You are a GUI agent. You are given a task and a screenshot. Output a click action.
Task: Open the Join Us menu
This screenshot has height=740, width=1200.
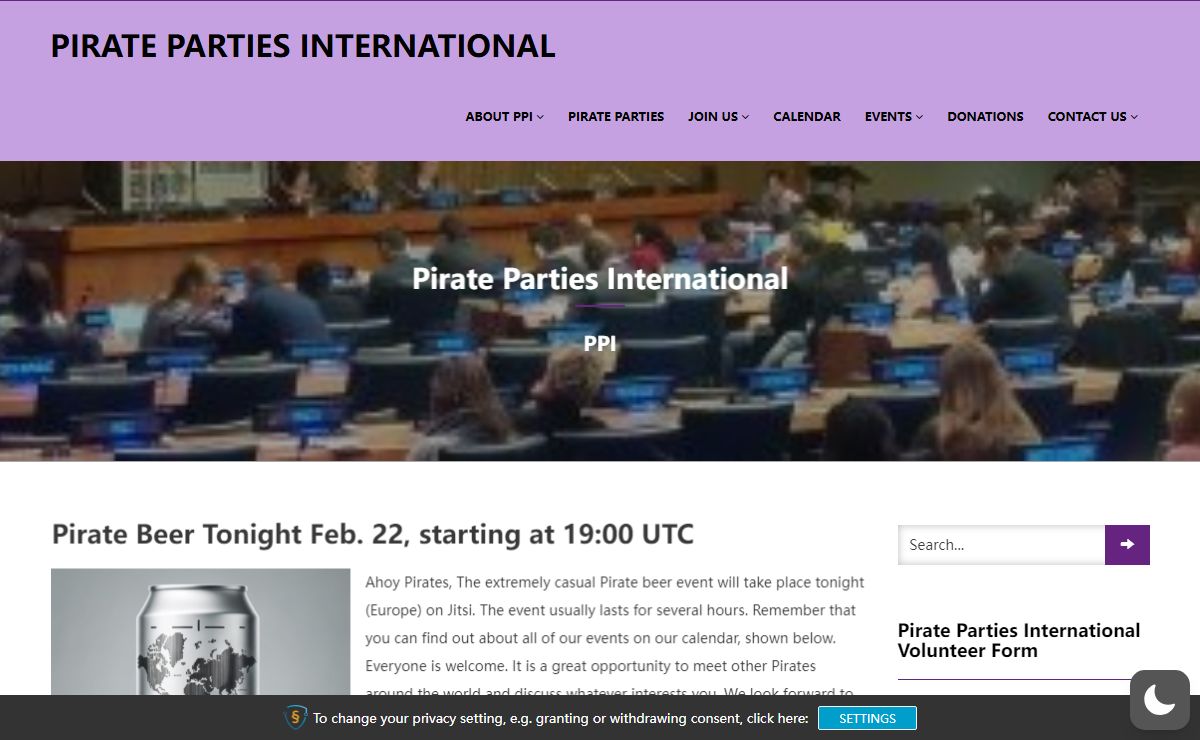click(718, 117)
